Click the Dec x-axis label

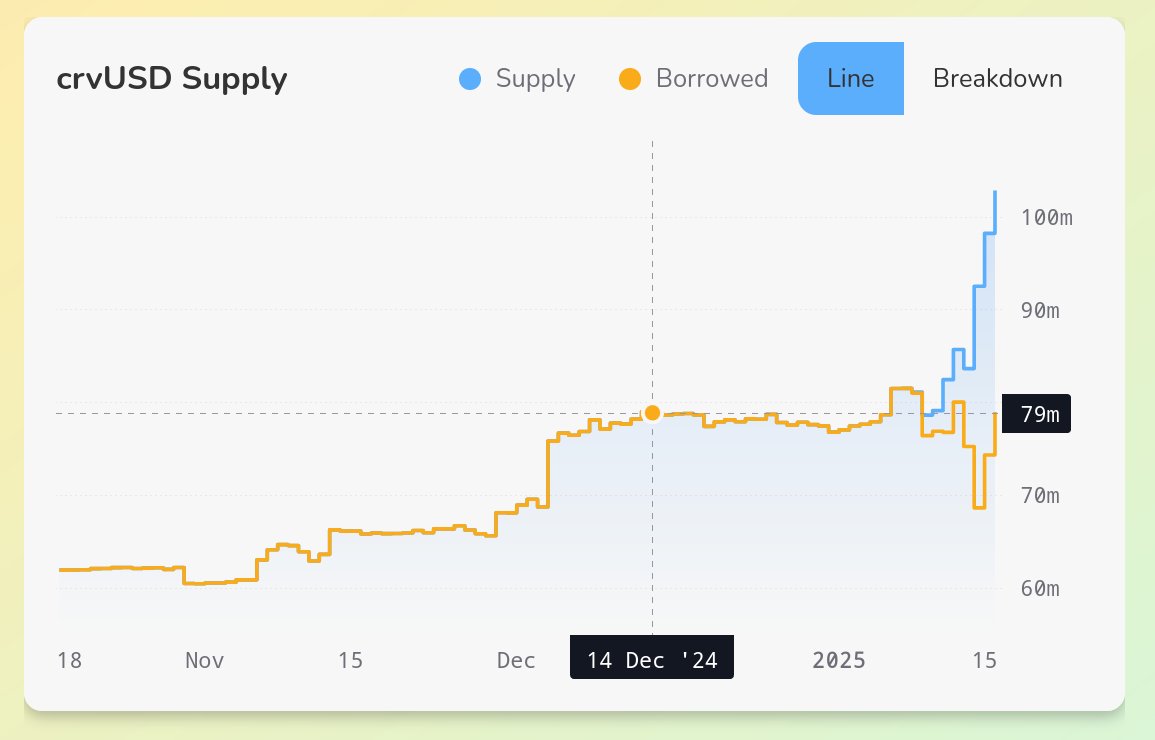[x=517, y=660]
